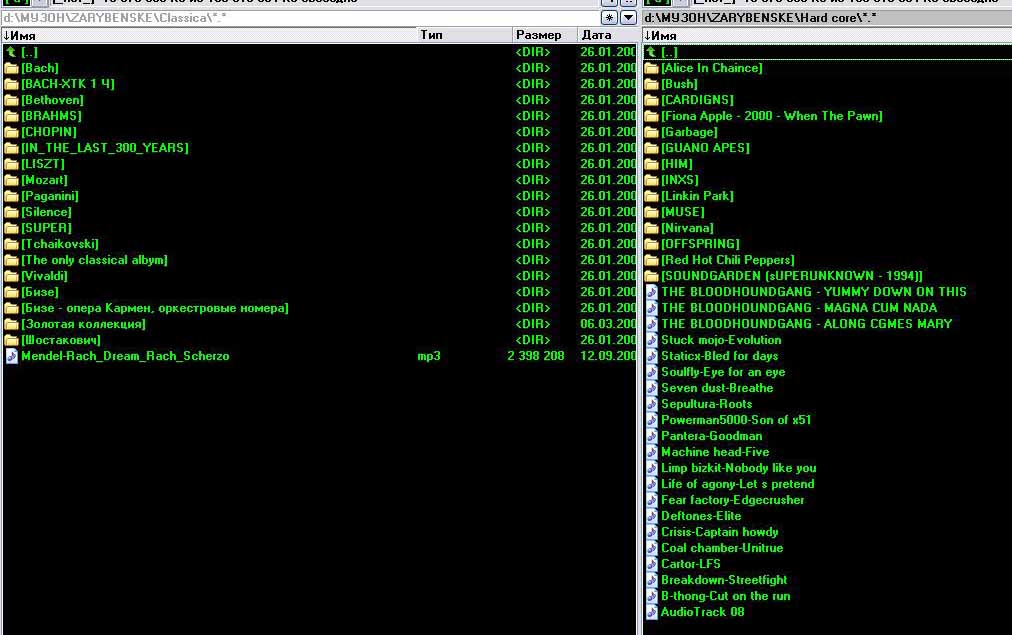Screen dimensions: 1012x635
Task: Select the [HIM] folder name
Action: pos(677,164)
